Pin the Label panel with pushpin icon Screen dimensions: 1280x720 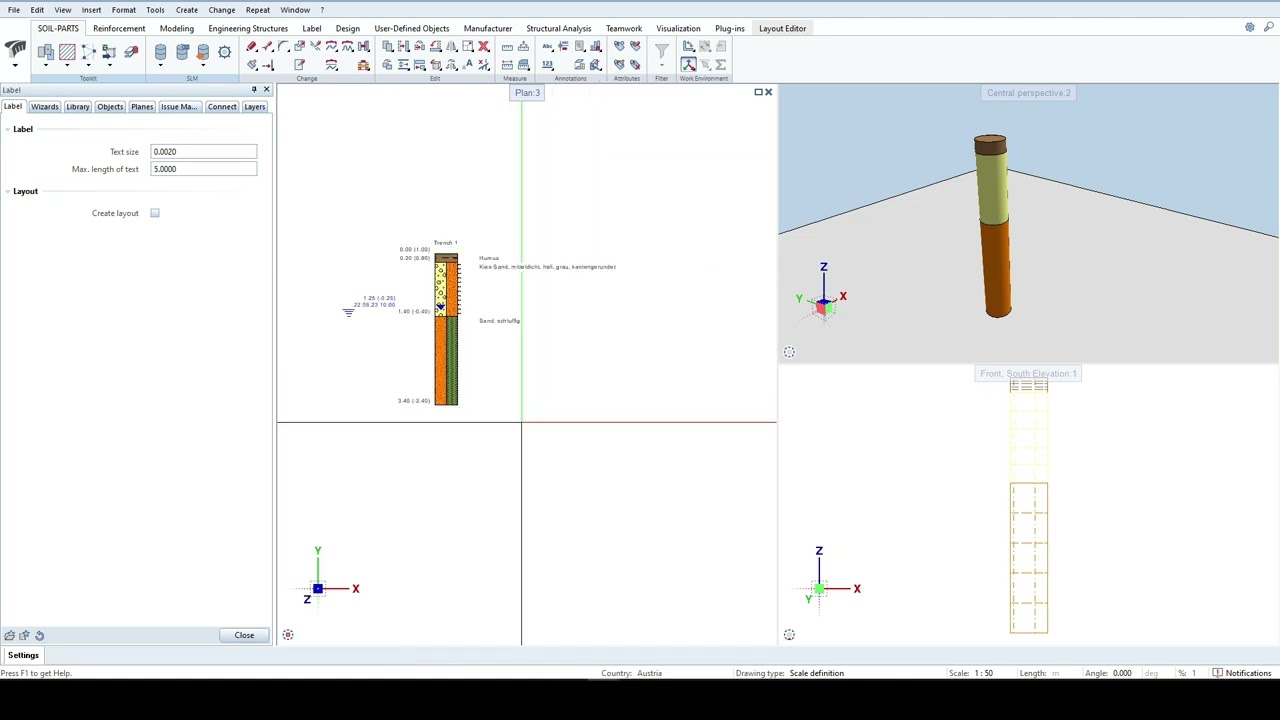coord(254,90)
